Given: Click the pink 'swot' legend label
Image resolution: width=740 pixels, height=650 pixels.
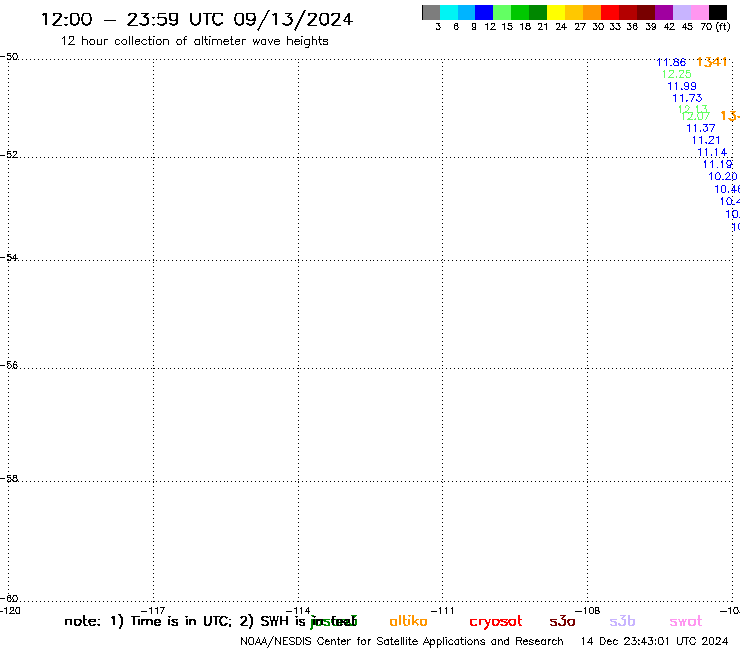Looking at the screenshot, I should point(686,622).
